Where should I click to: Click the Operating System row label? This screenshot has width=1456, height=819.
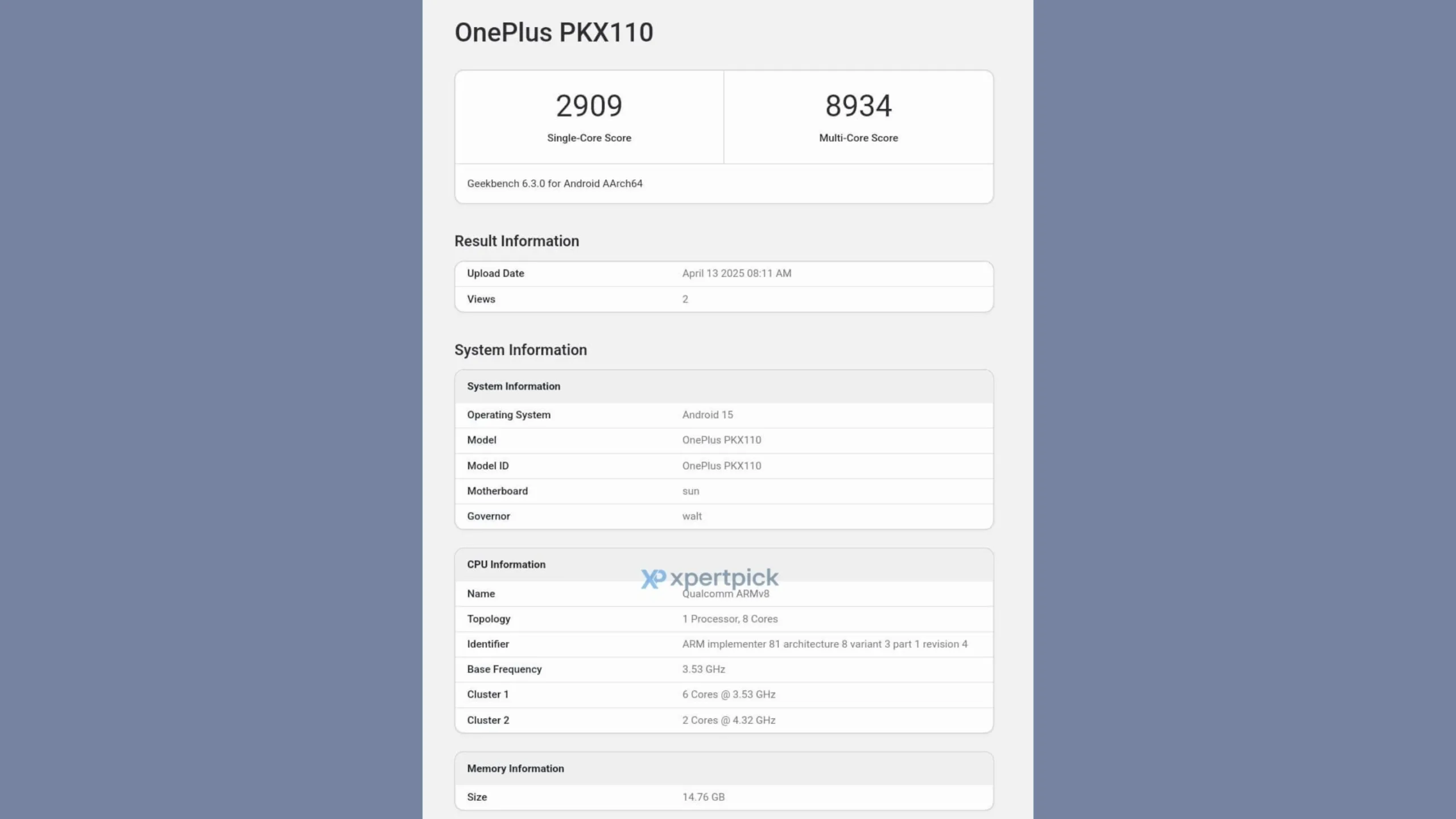coord(508,415)
